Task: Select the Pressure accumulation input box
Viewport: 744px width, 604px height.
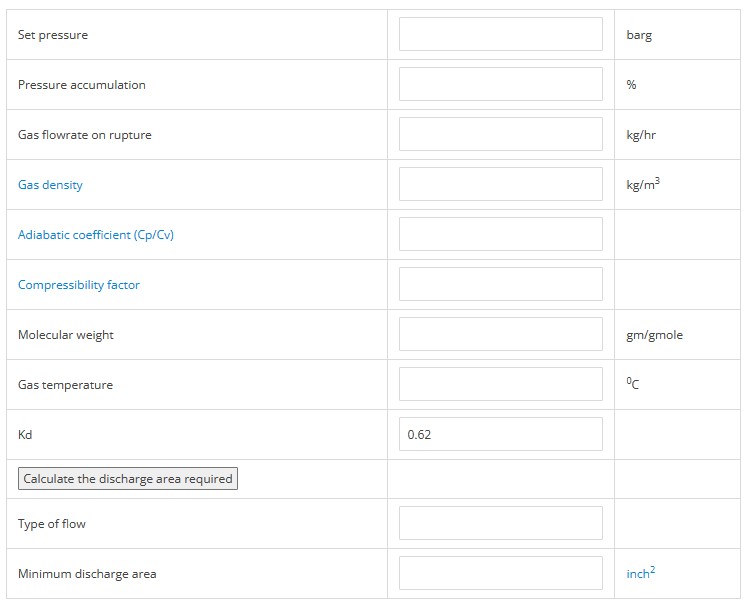Action: (x=501, y=84)
